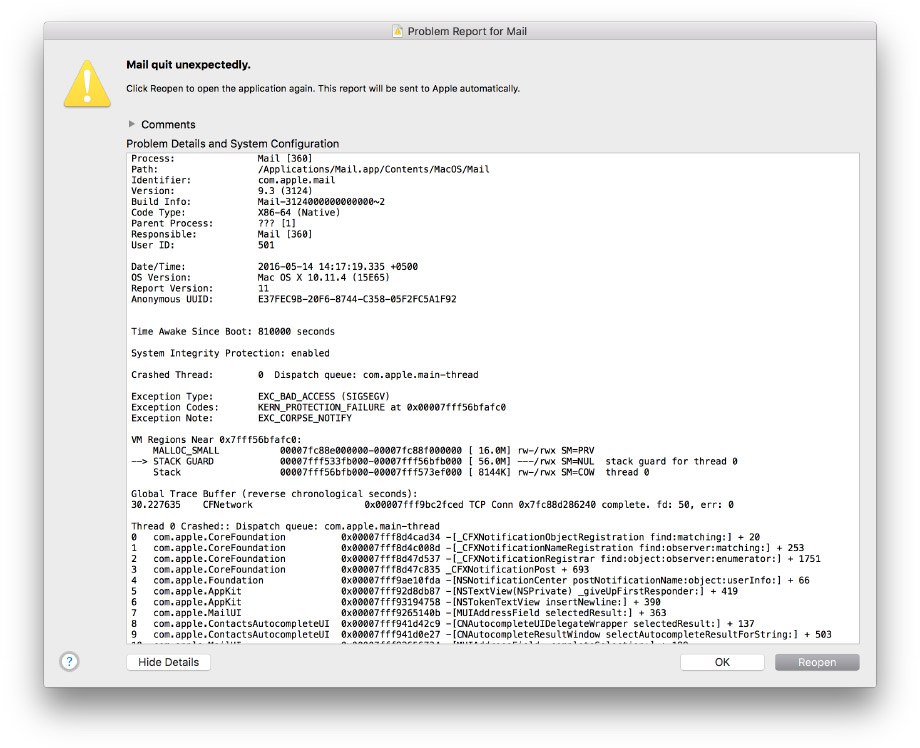Click the Reopen button
920x748 pixels.
point(817,662)
